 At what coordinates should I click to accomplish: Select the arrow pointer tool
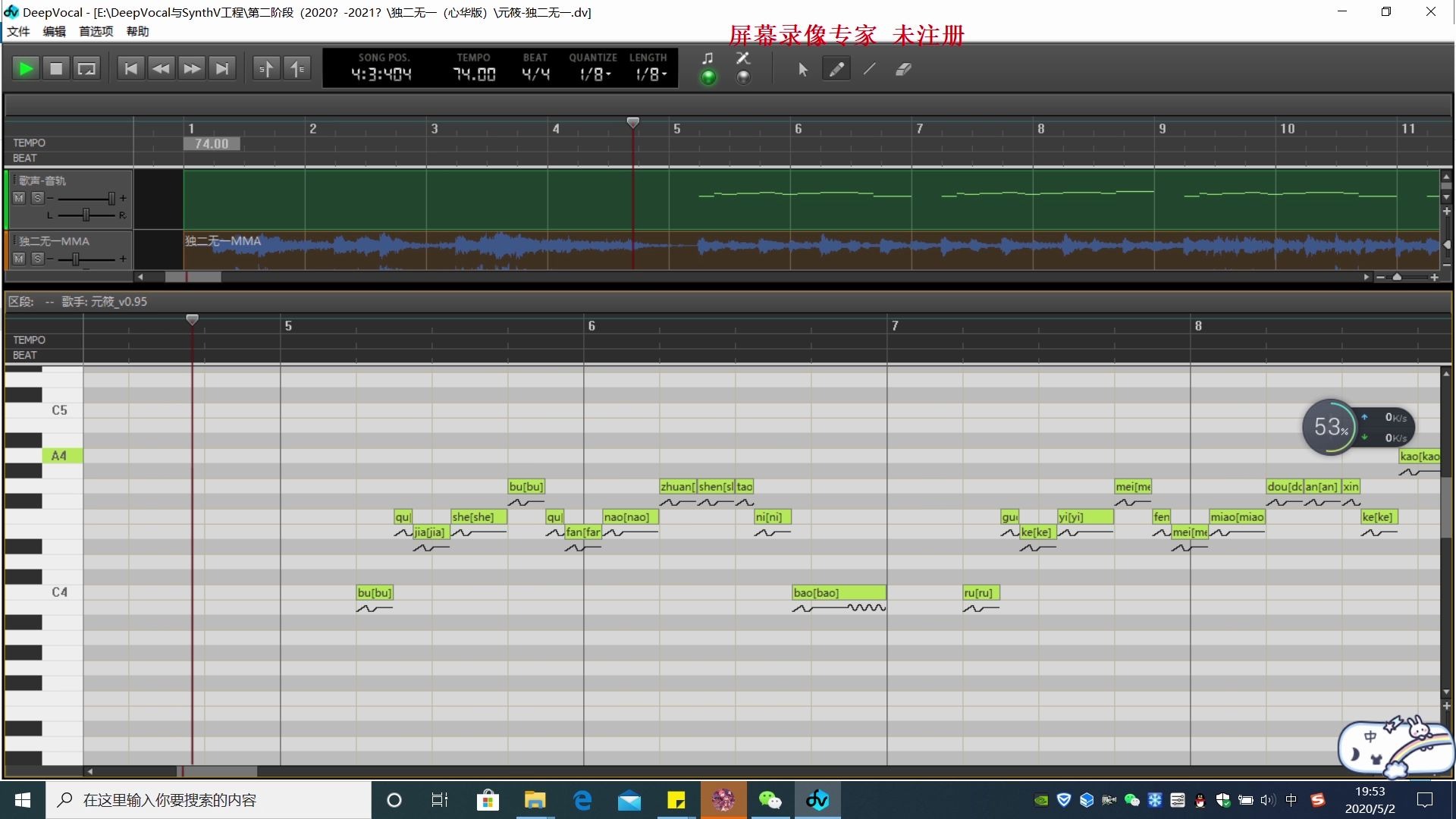pos(803,69)
